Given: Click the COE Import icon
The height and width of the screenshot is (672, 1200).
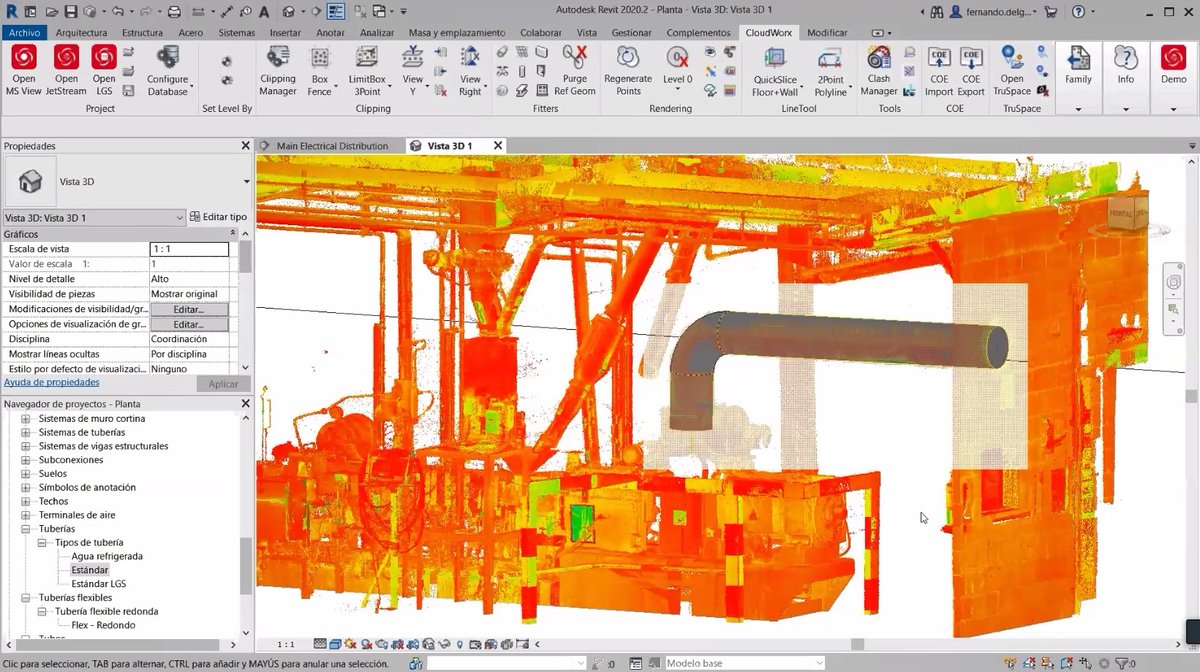Looking at the screenshot, I should coord(939,70).
